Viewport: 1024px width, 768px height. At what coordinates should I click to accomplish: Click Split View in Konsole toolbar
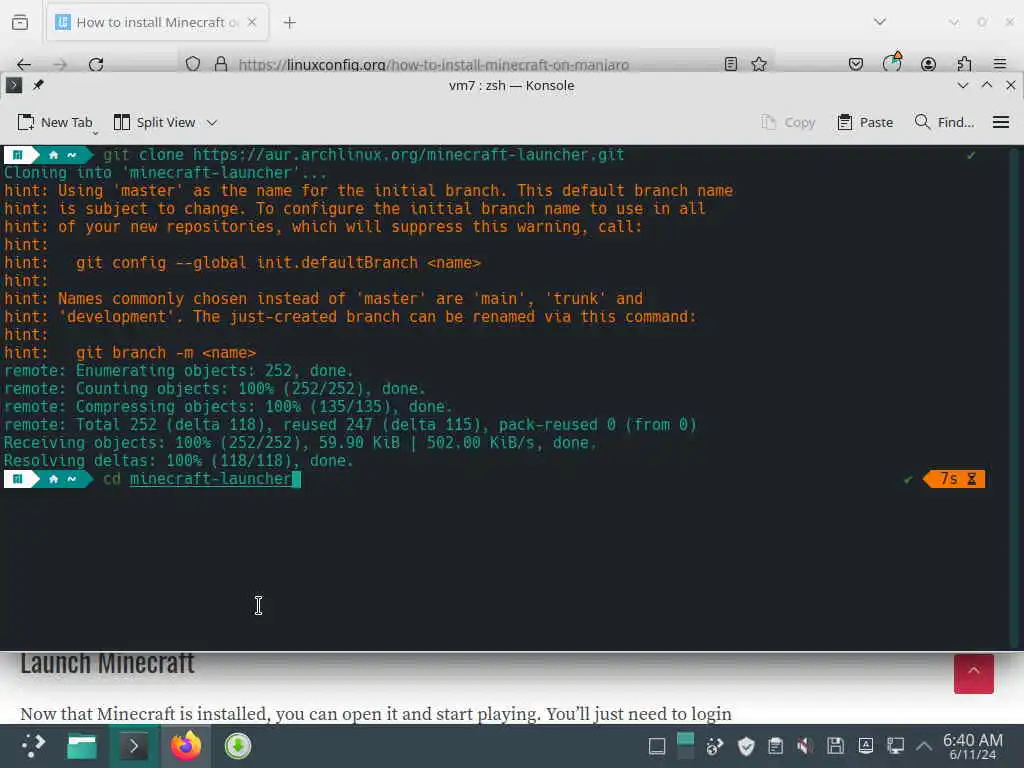click(x=155, y=122)
